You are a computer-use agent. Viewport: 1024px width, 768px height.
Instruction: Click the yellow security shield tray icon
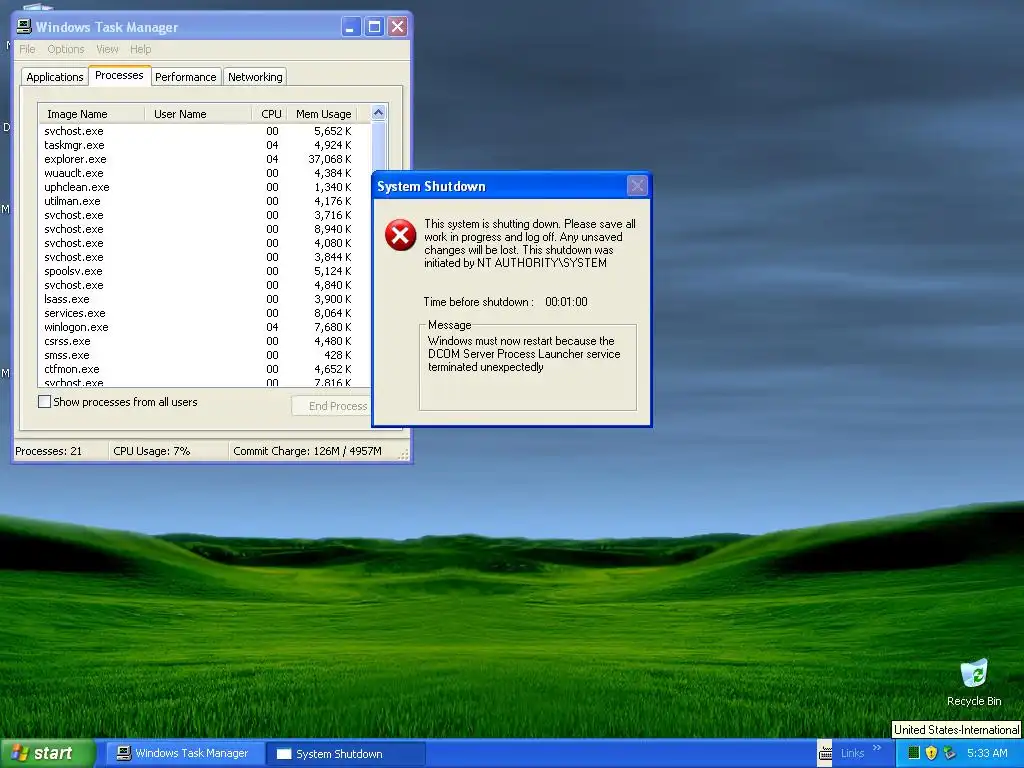click(x=931, y=753)
